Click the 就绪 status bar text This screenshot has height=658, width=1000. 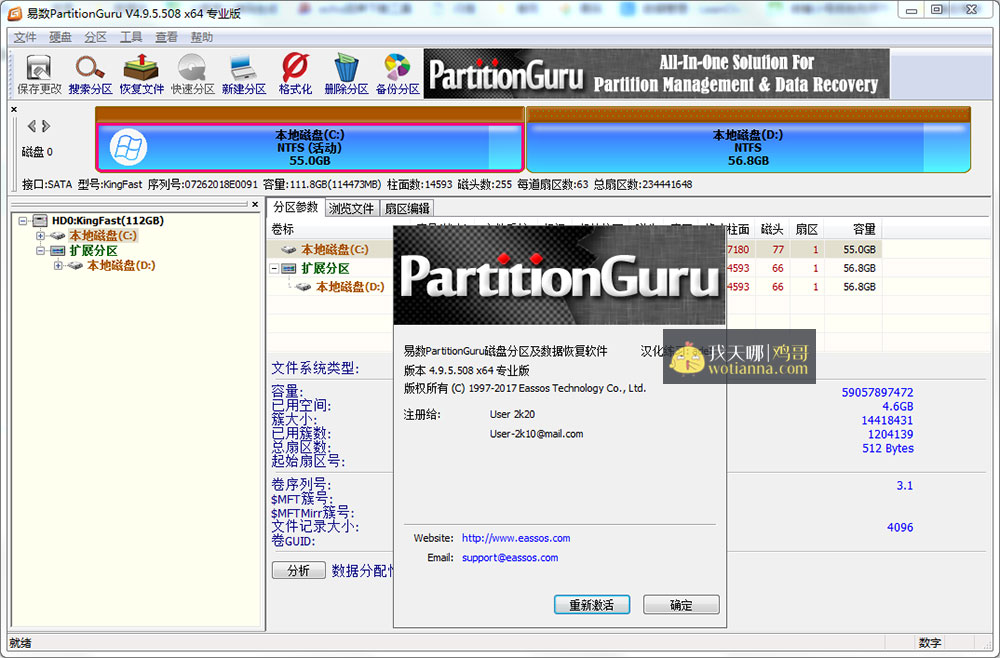(20, 643)
